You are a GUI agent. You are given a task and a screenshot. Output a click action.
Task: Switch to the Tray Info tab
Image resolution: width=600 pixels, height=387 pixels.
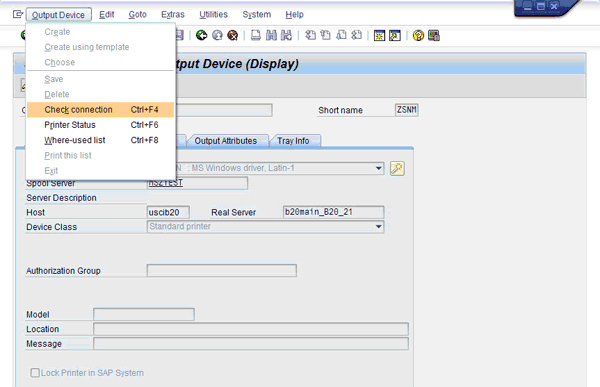click(293, 141)
